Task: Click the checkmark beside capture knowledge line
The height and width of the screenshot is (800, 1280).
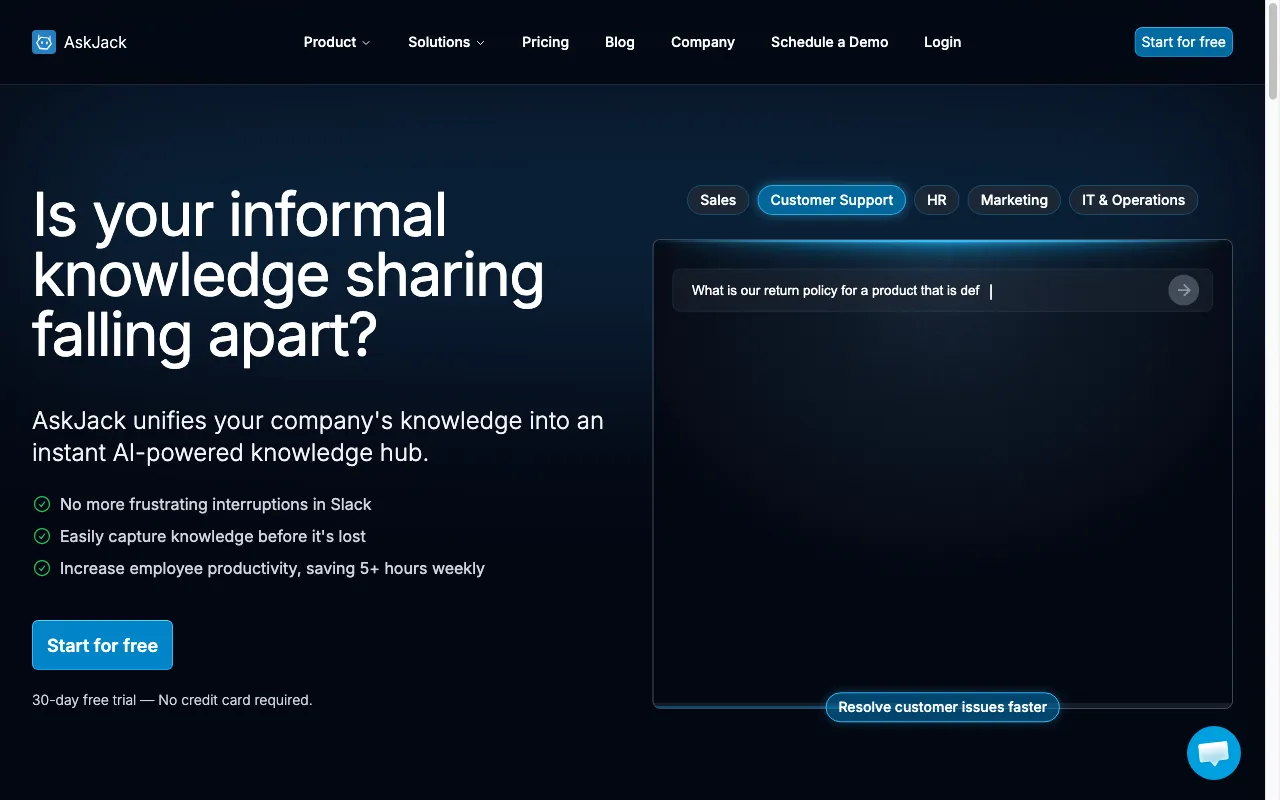Action: [42, 536]
